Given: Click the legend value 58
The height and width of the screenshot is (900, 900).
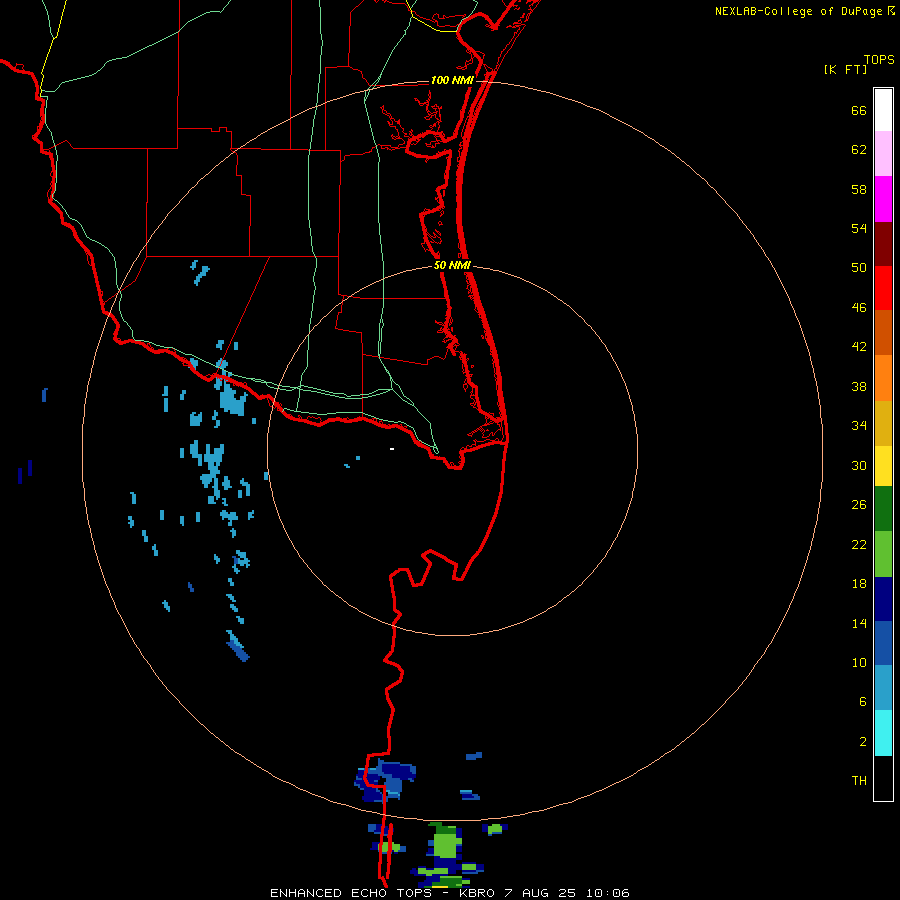Looking at the screenshot, I should pyautogui.click(x=859, y=189).
